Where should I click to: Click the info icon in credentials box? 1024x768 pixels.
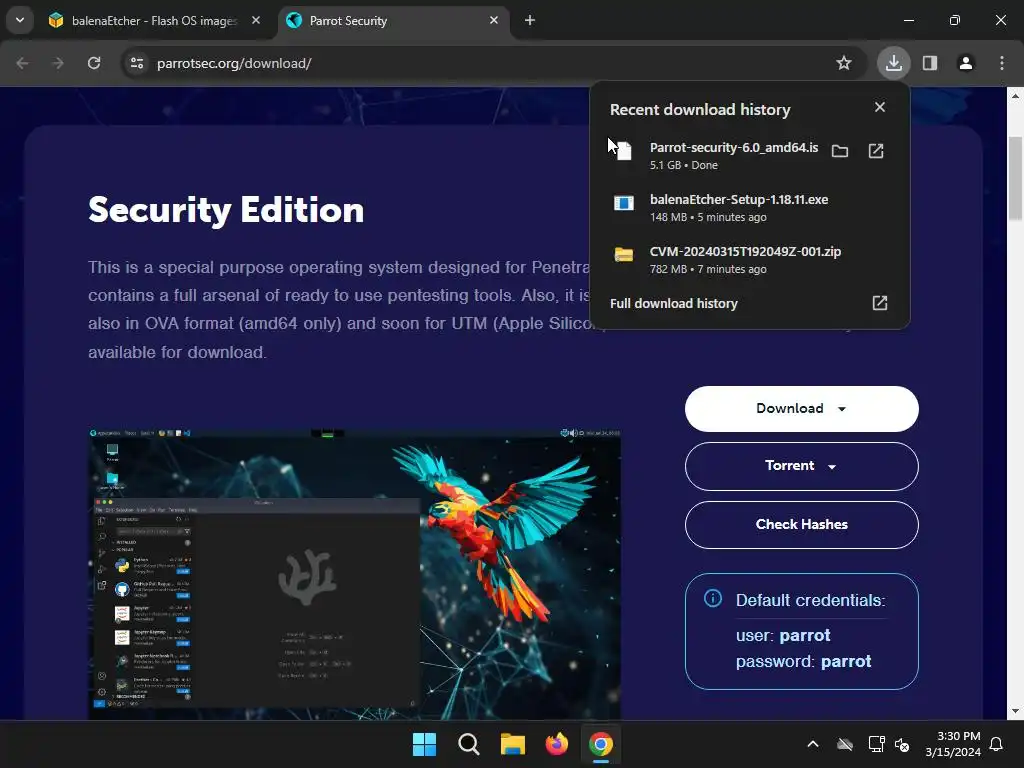[x=712, y=598]
